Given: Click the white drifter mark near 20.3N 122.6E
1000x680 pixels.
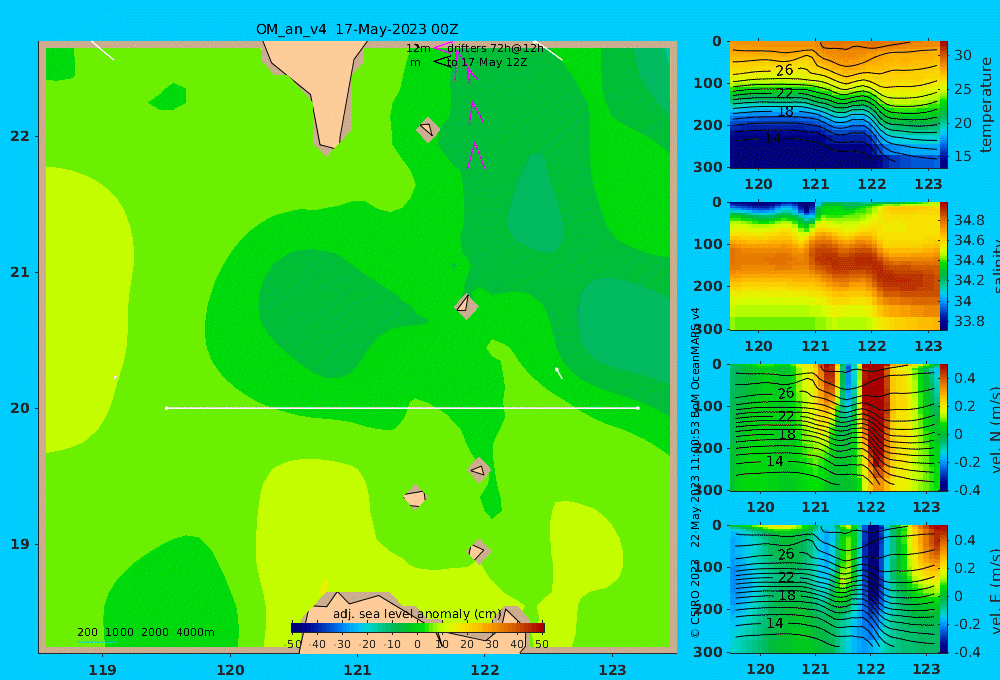Looking at the screenshot, I should click(559, 373).
